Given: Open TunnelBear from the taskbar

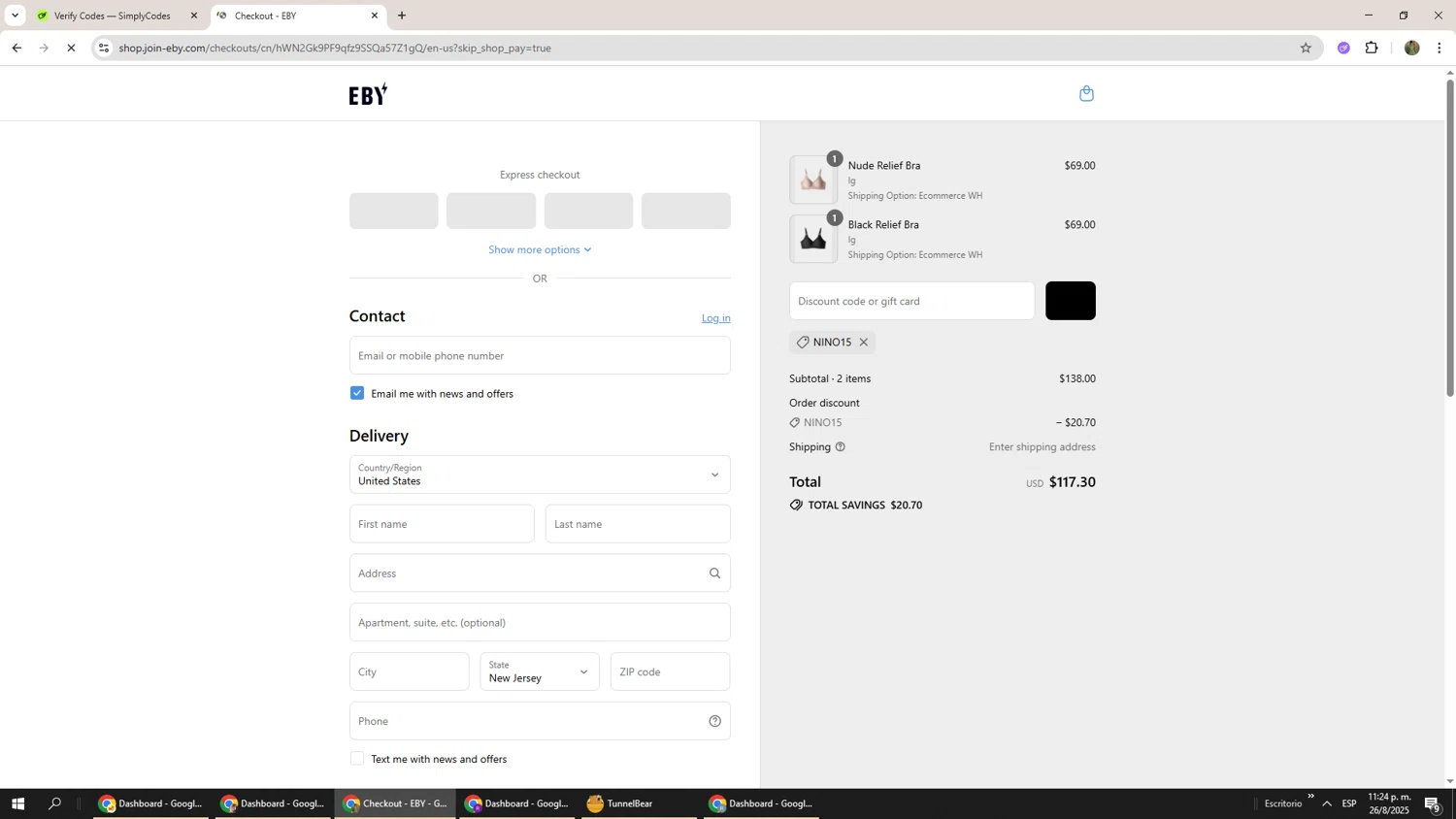Looking at the screenshot, I should [639, 803].
